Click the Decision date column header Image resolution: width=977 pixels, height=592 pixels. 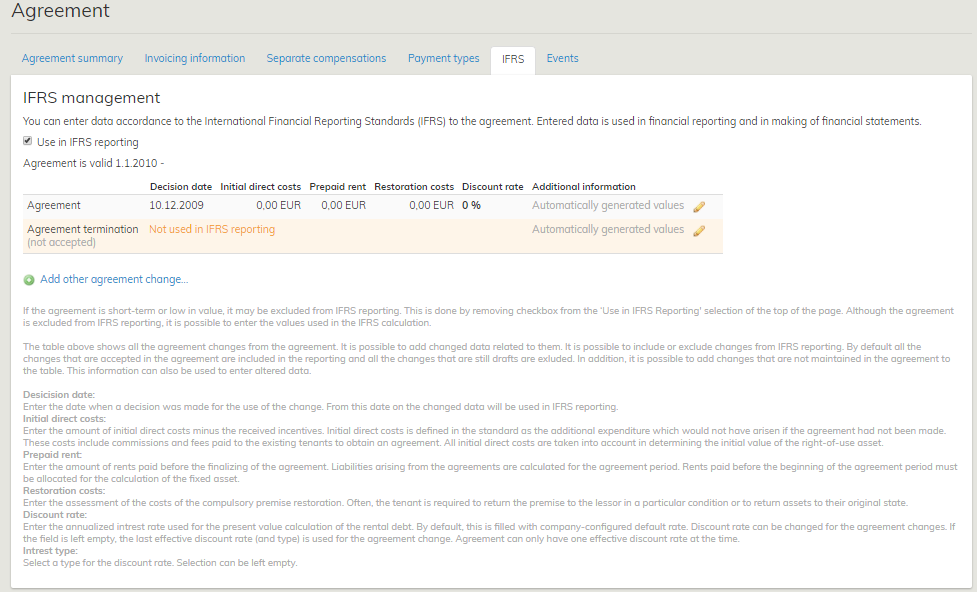(x=181, y=187)
